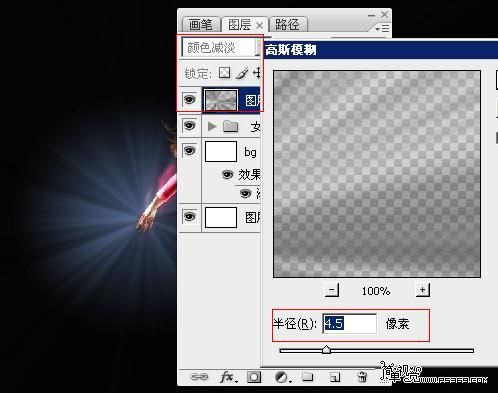Click the link layers icon
This screenshot has height=393, width=498.
click(x=199, y=377)
